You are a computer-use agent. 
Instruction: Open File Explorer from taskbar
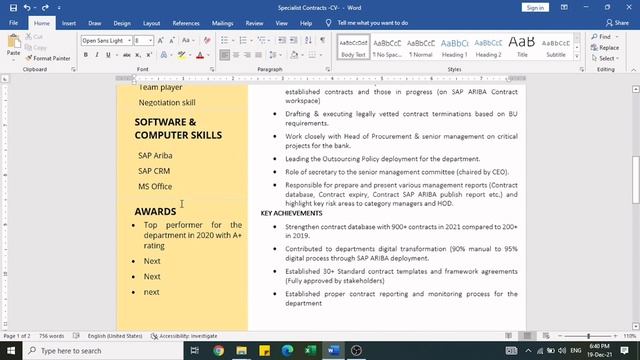(x=242, y=351)
